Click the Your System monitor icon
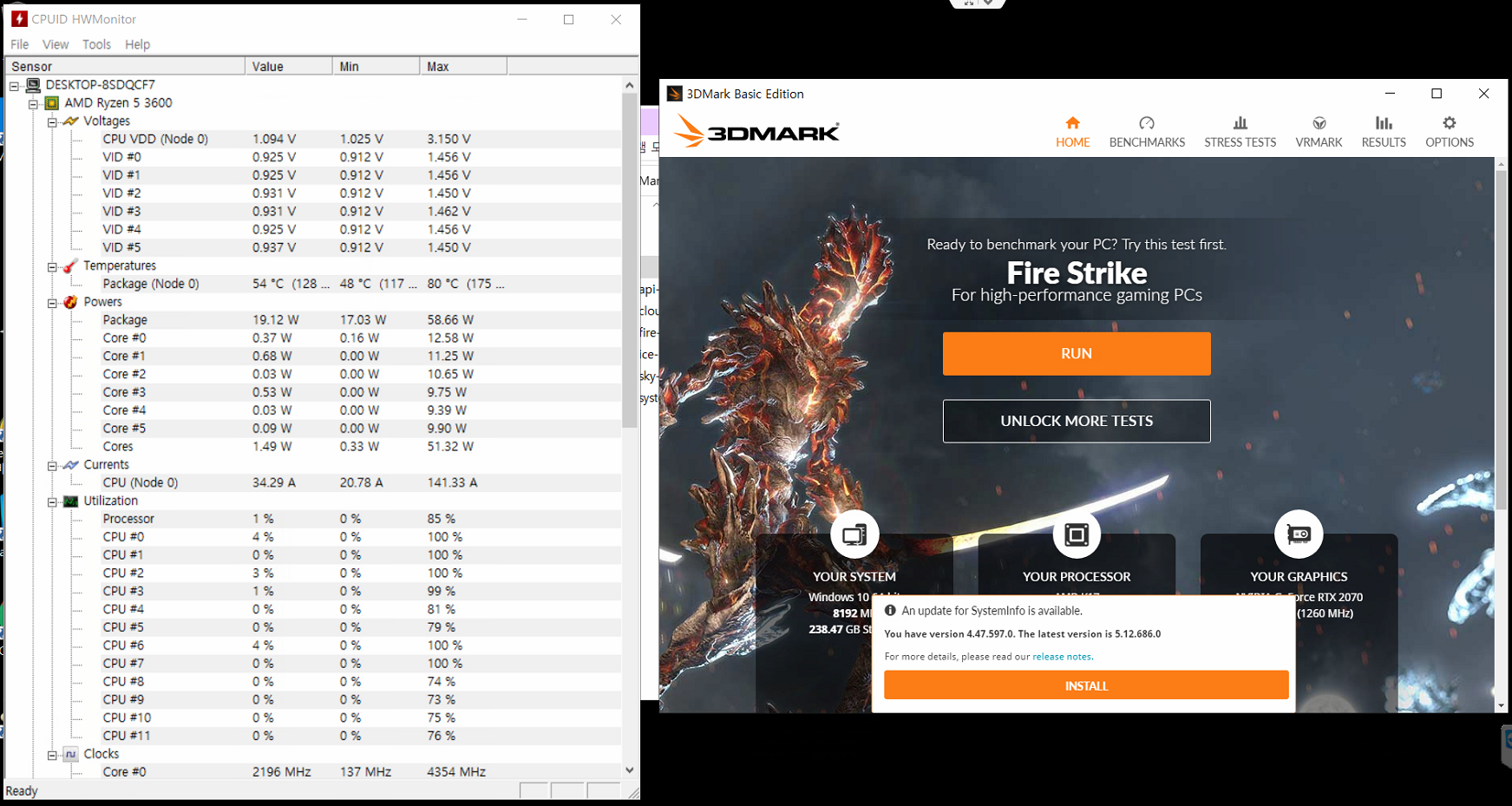The height and width of the screenshot is (806, 1512). click(854, 534)
